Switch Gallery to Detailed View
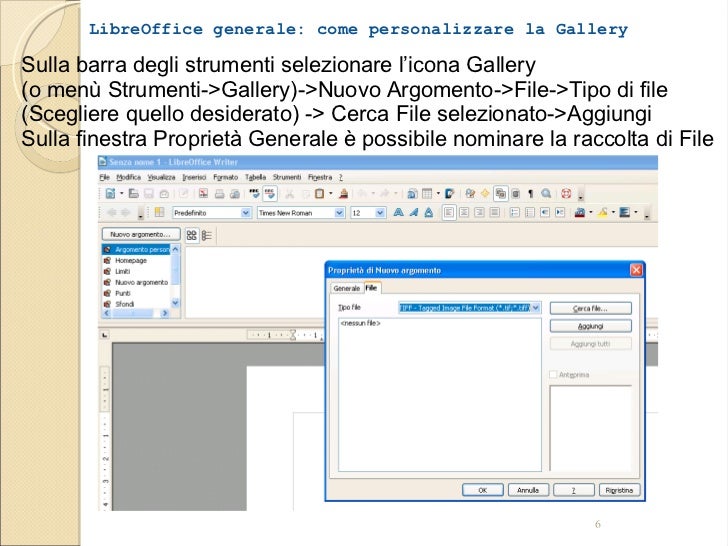This screenshot has width=728, height=546. (x=207, y=235)
